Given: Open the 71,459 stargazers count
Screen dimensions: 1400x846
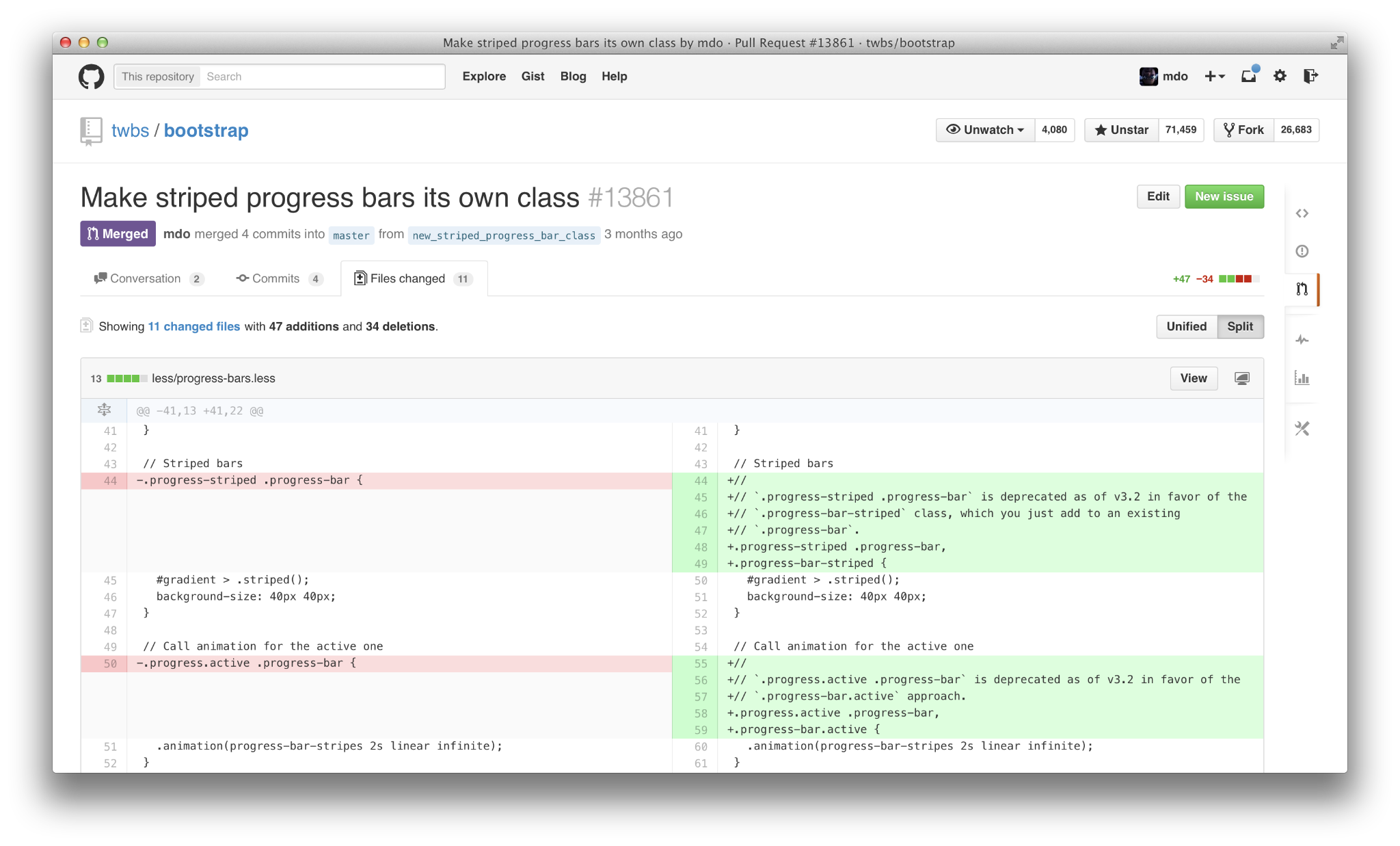Looking at the screenshot, I should 1181,130.
